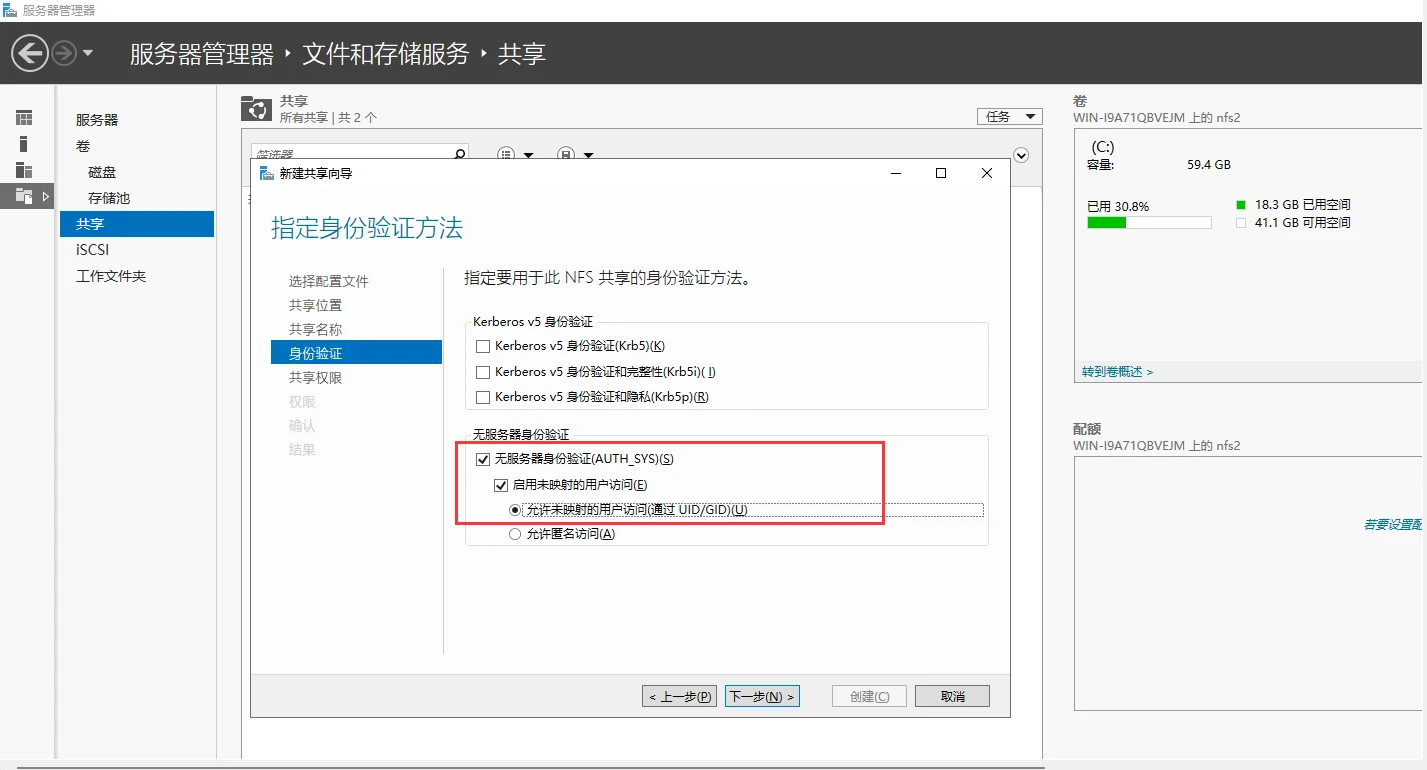Screen dimensions: 1427x770
Task: Expand the filter panel chevron
Action: [x=1021, y=155]
